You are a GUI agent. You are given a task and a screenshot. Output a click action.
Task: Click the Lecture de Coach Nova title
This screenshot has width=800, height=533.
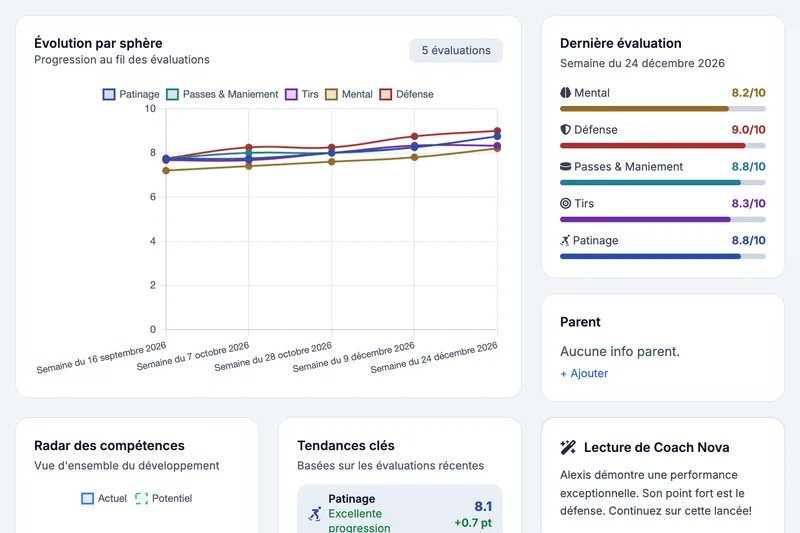pyautogui.click(x=657, y=447)
